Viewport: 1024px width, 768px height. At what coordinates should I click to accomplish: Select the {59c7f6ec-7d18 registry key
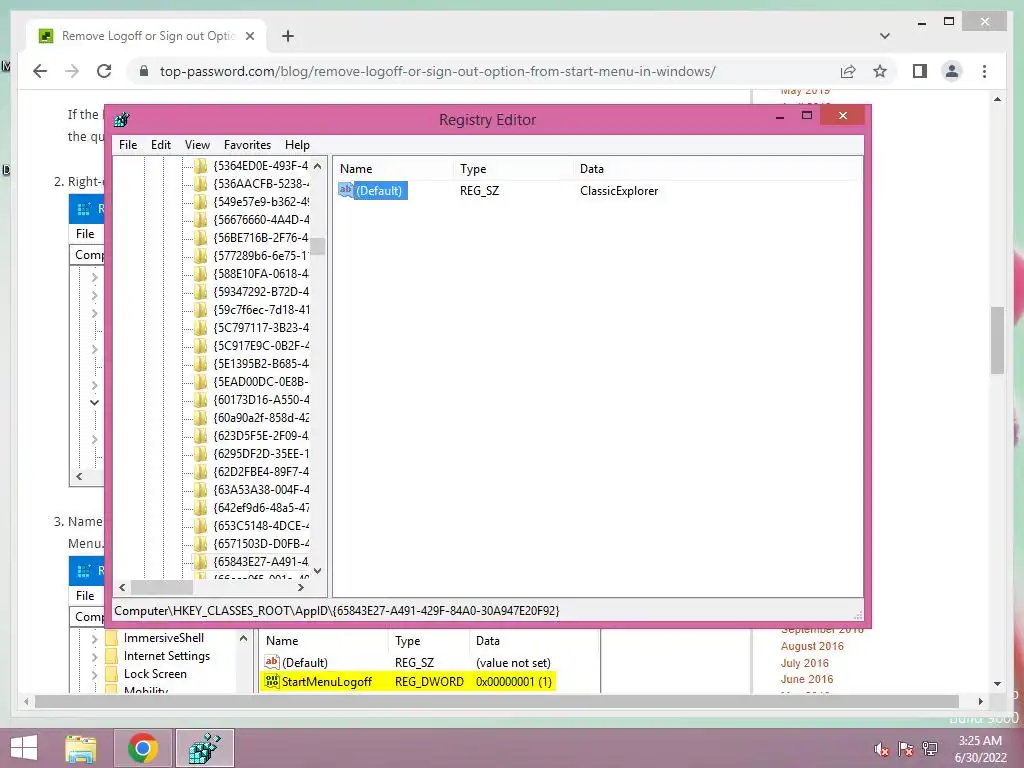tap(261, 310)
